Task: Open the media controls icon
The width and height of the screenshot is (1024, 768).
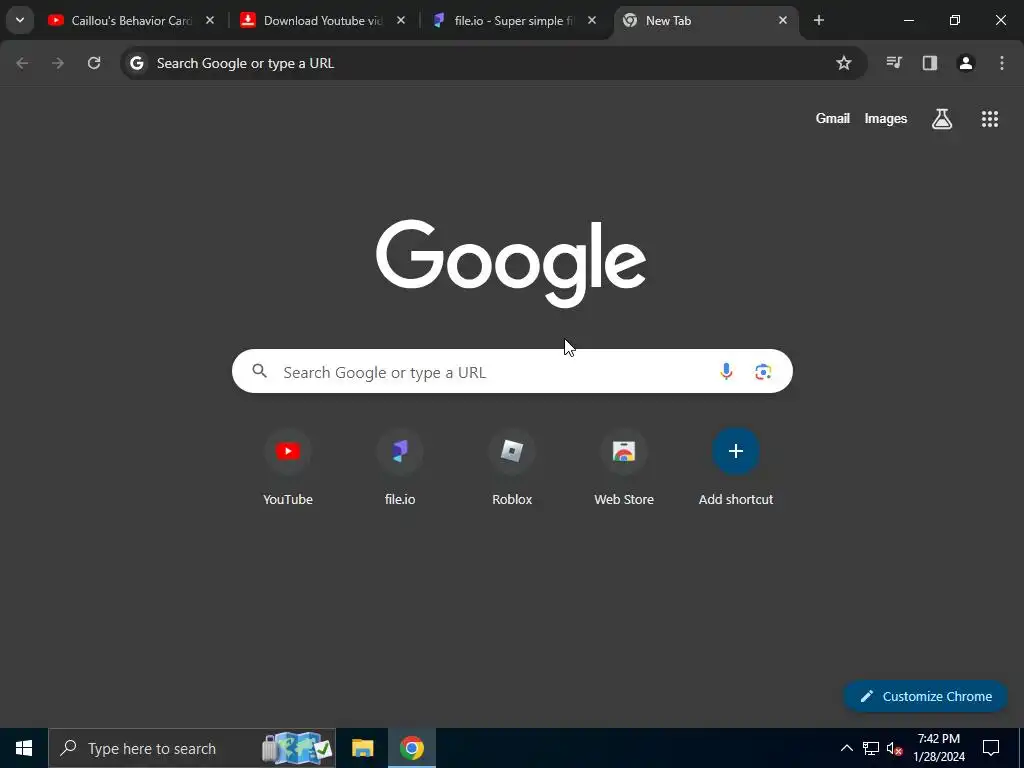Action: pyautogui.click(x=894, y=63)
